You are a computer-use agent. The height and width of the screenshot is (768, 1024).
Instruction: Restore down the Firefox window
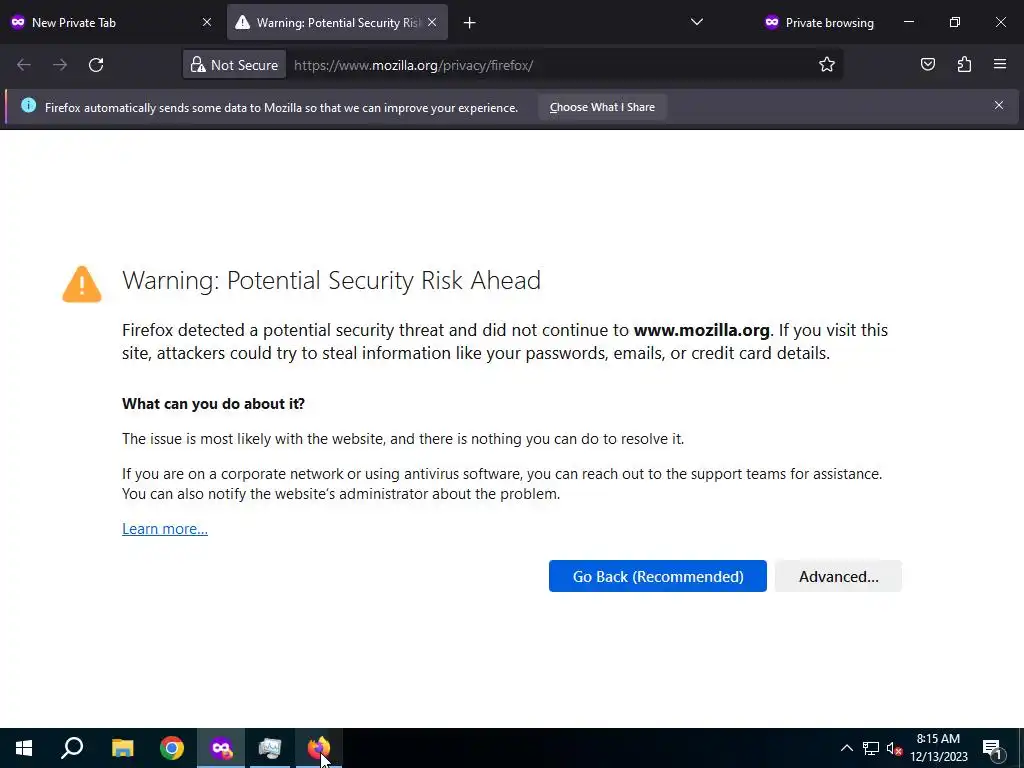(x=954, y=22)
